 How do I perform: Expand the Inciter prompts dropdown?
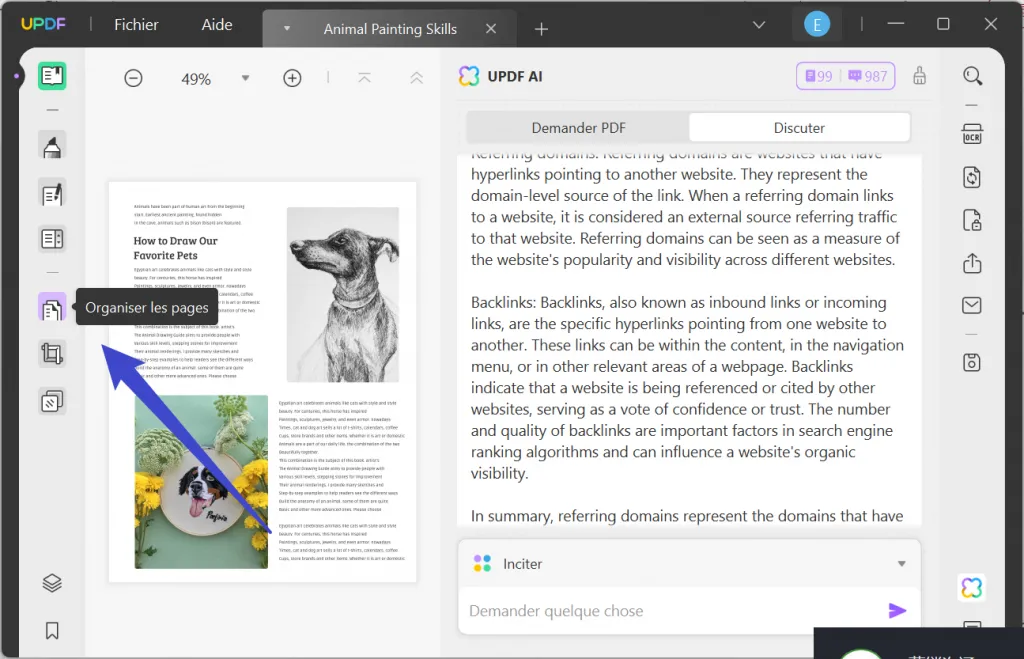pyautogui.click(x=903, y=563)
